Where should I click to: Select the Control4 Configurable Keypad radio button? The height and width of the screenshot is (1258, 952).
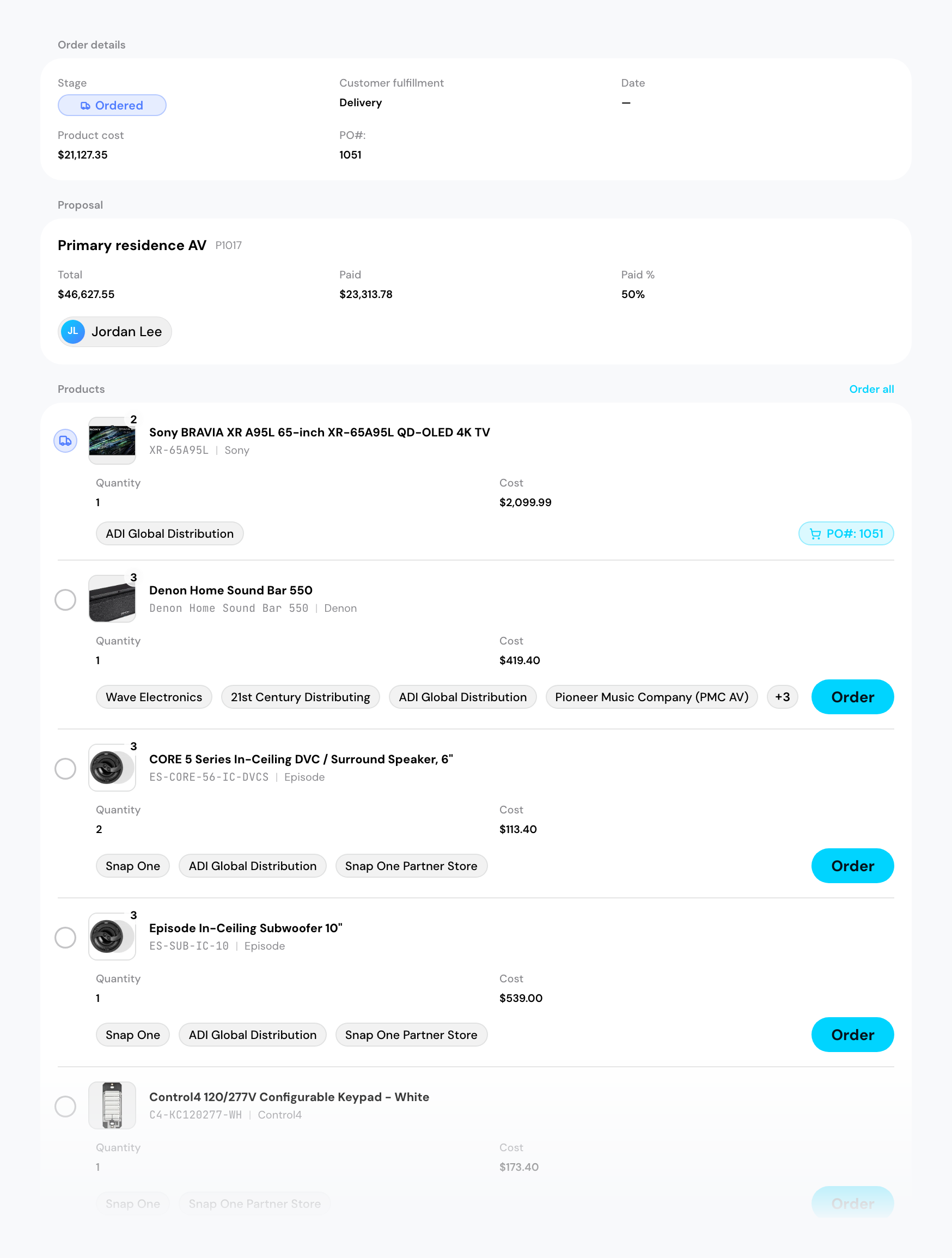(x=65, y=1106)
